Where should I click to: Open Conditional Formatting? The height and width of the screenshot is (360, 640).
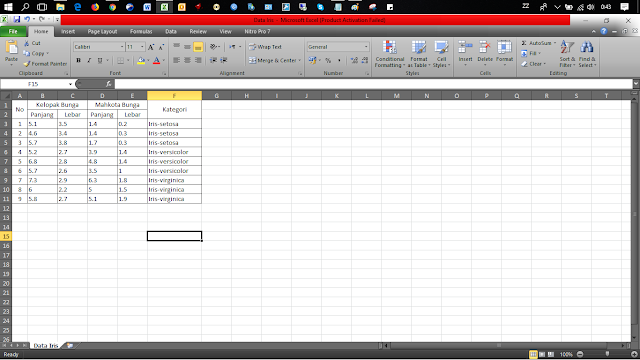(390, 54)
